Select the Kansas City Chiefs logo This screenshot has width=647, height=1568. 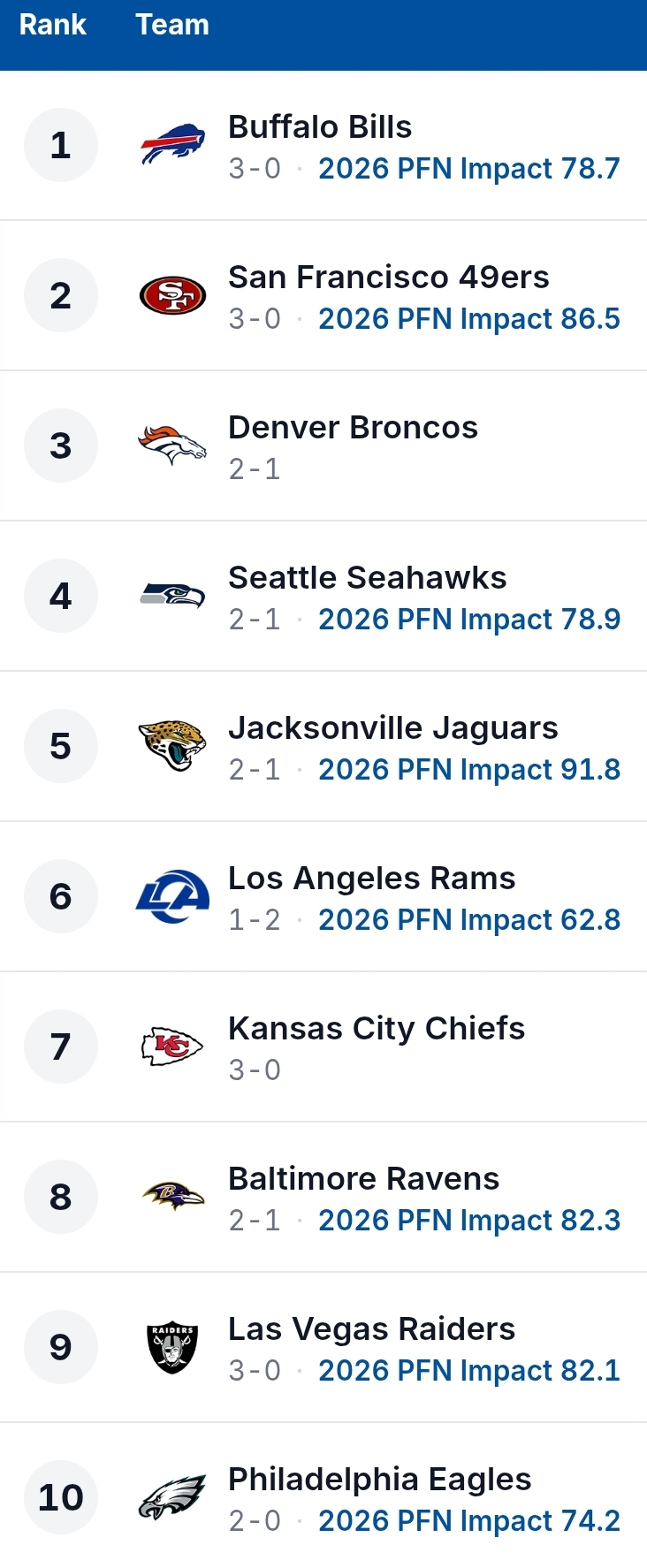pos(172,1047)
